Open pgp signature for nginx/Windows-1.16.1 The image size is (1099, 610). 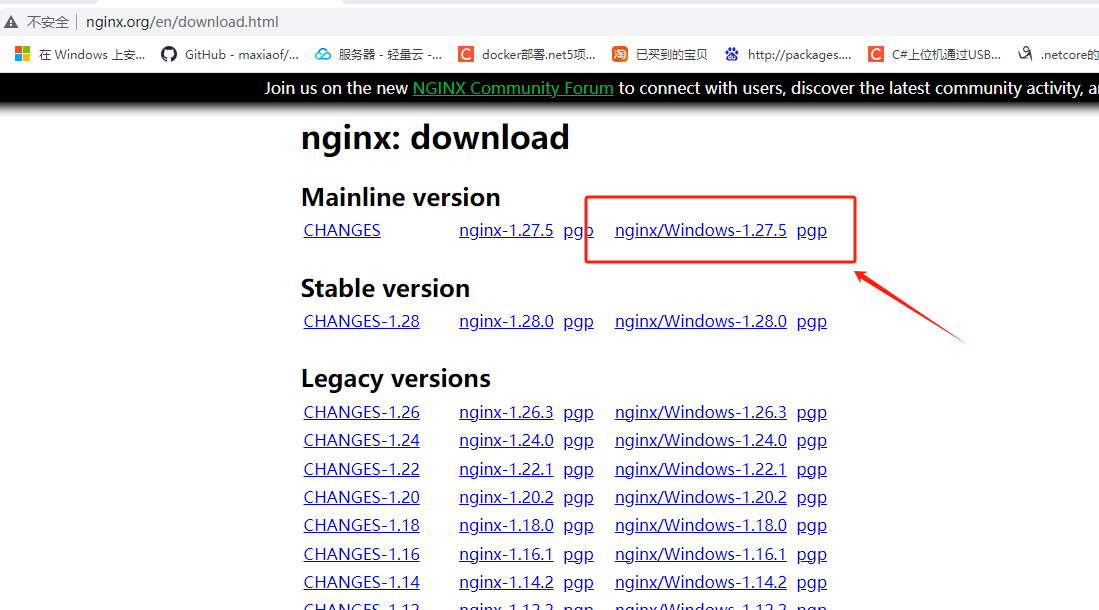pyautogui.click(x=812, y=555)
